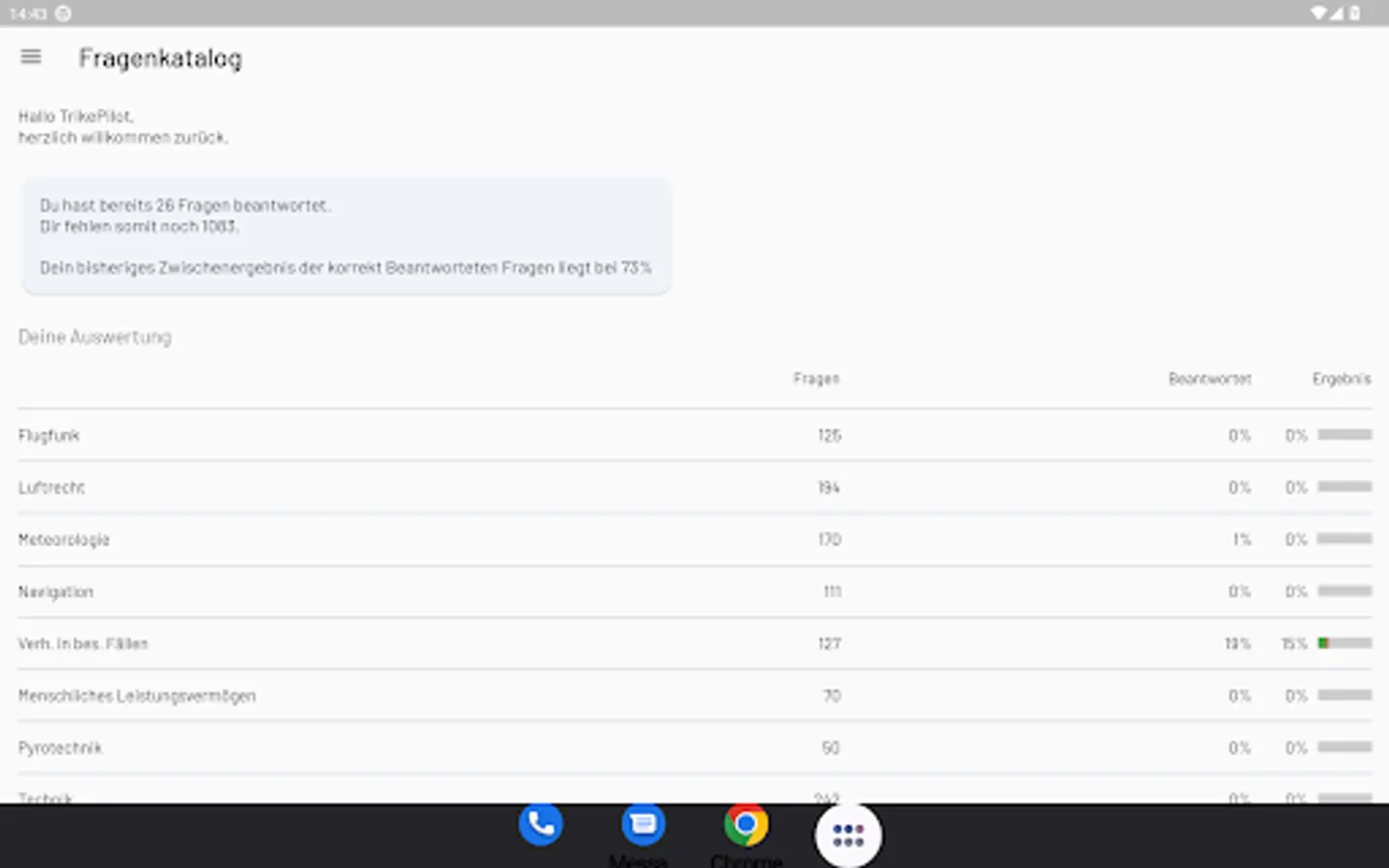Click the Verh. in bes. Fällen result bar
Screen dimensions: 1389x868
(x=1345, y=643)
